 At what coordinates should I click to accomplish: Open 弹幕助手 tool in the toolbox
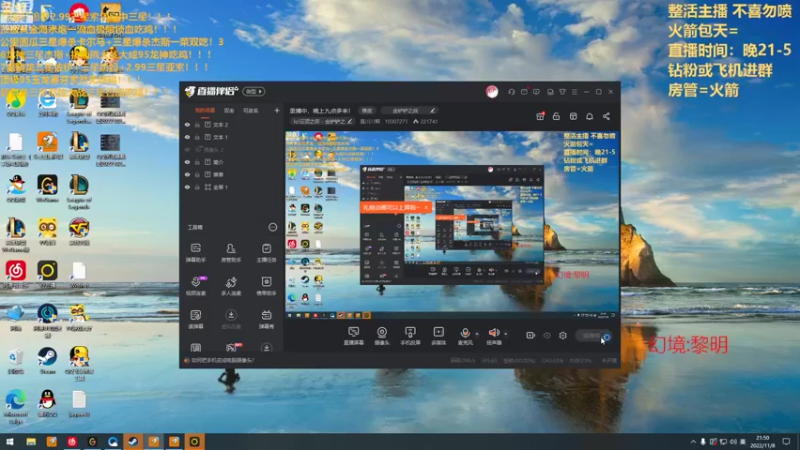pos(195,252)
